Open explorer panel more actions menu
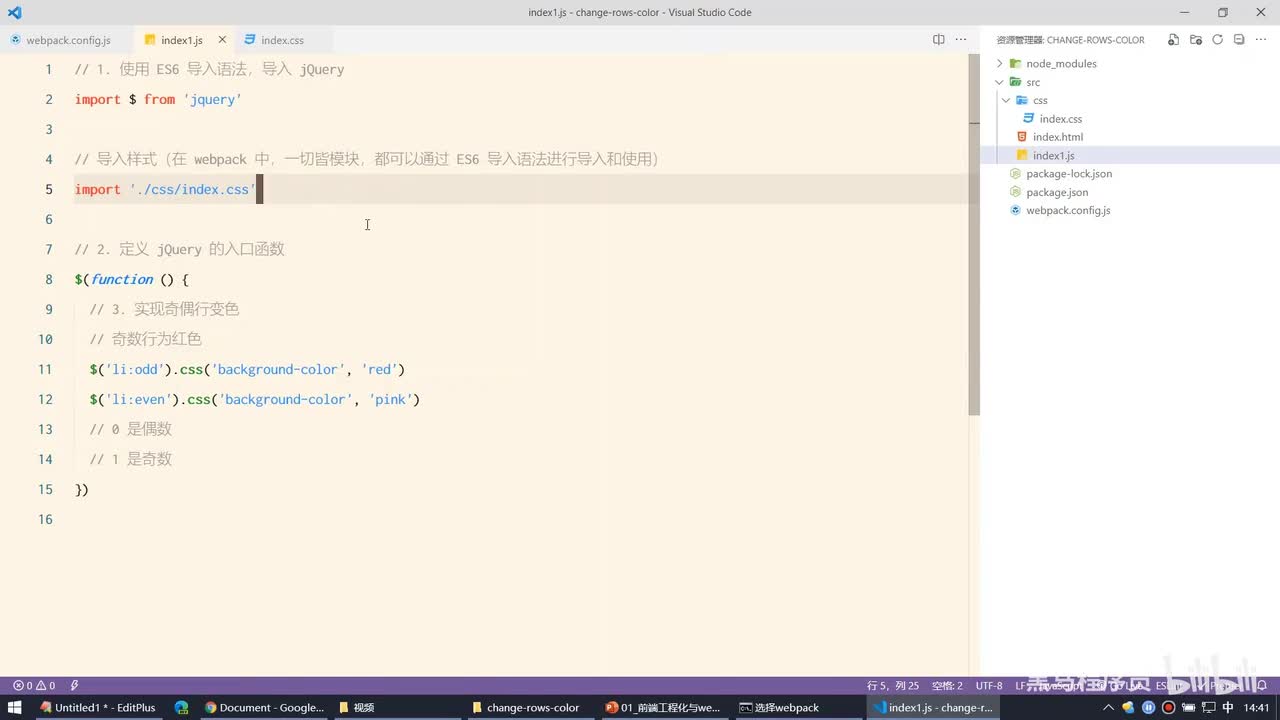 [1262, 40]
